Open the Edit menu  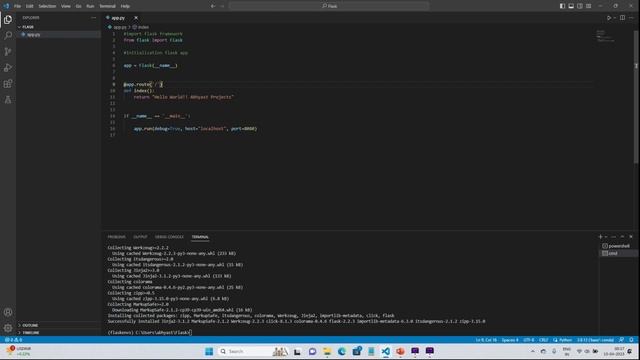[29, 6]
